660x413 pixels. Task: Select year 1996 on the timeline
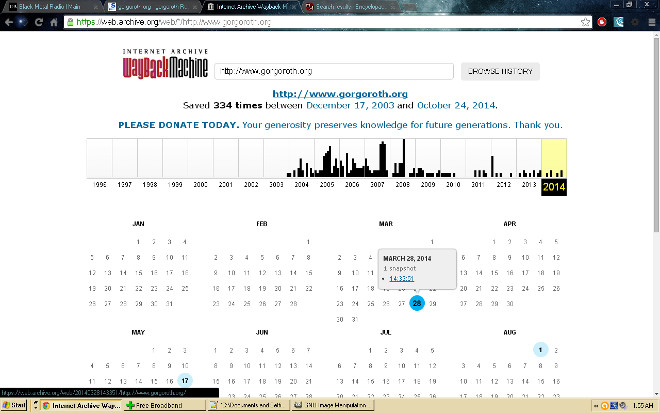click(x=99, y=184)
